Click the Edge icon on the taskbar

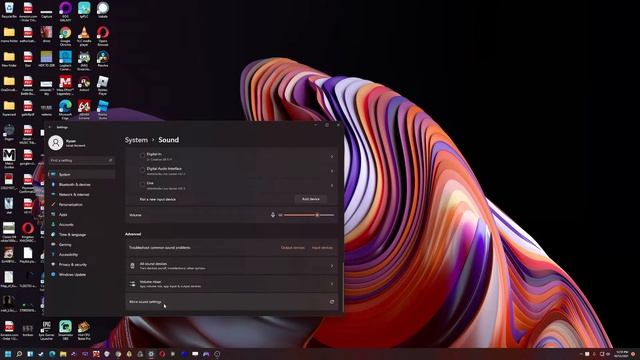(52, 354)
